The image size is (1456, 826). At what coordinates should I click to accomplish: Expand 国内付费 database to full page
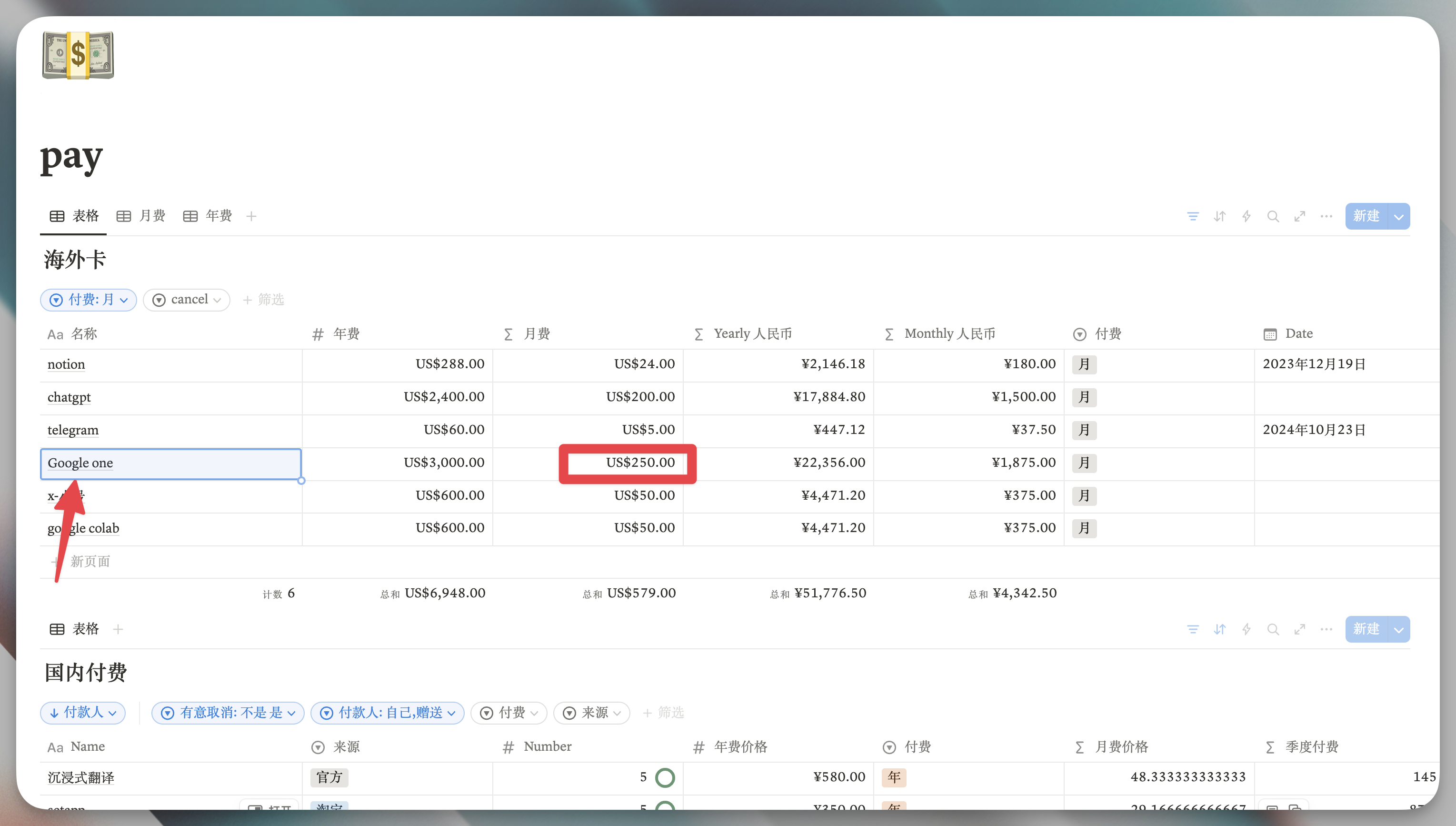tap(1299, 629)
